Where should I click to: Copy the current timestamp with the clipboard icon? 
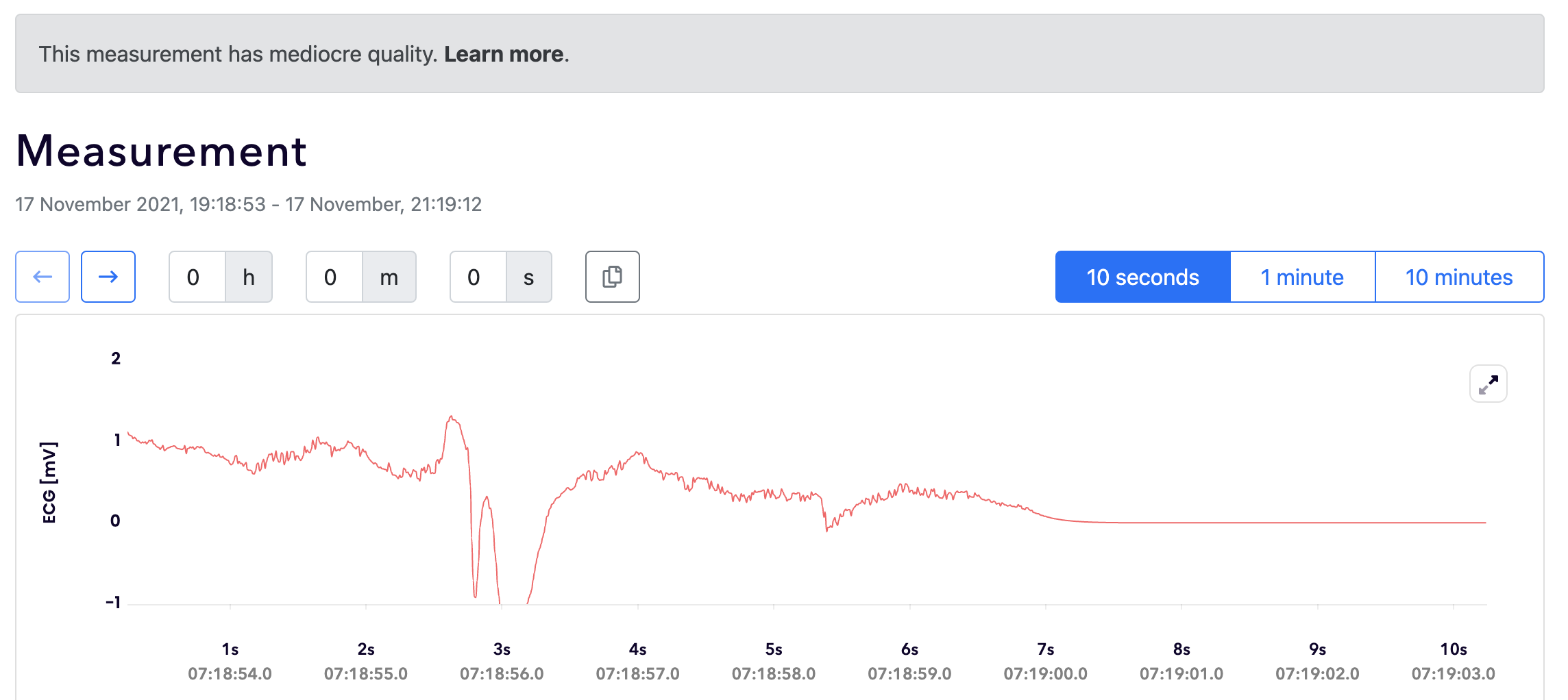pos(612,277)
